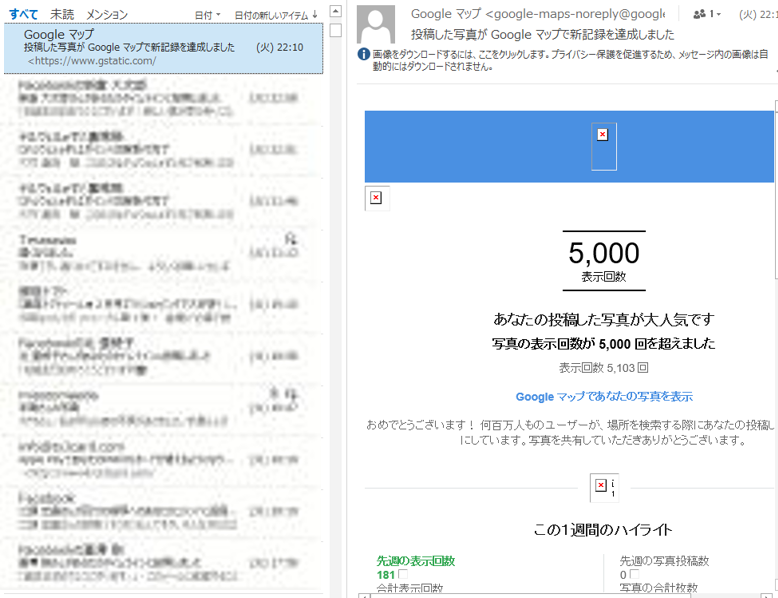Click the email subject line in reading pane
Viewport: 778px width, 598px height.
pyautogui.click(x=543, y=35)
